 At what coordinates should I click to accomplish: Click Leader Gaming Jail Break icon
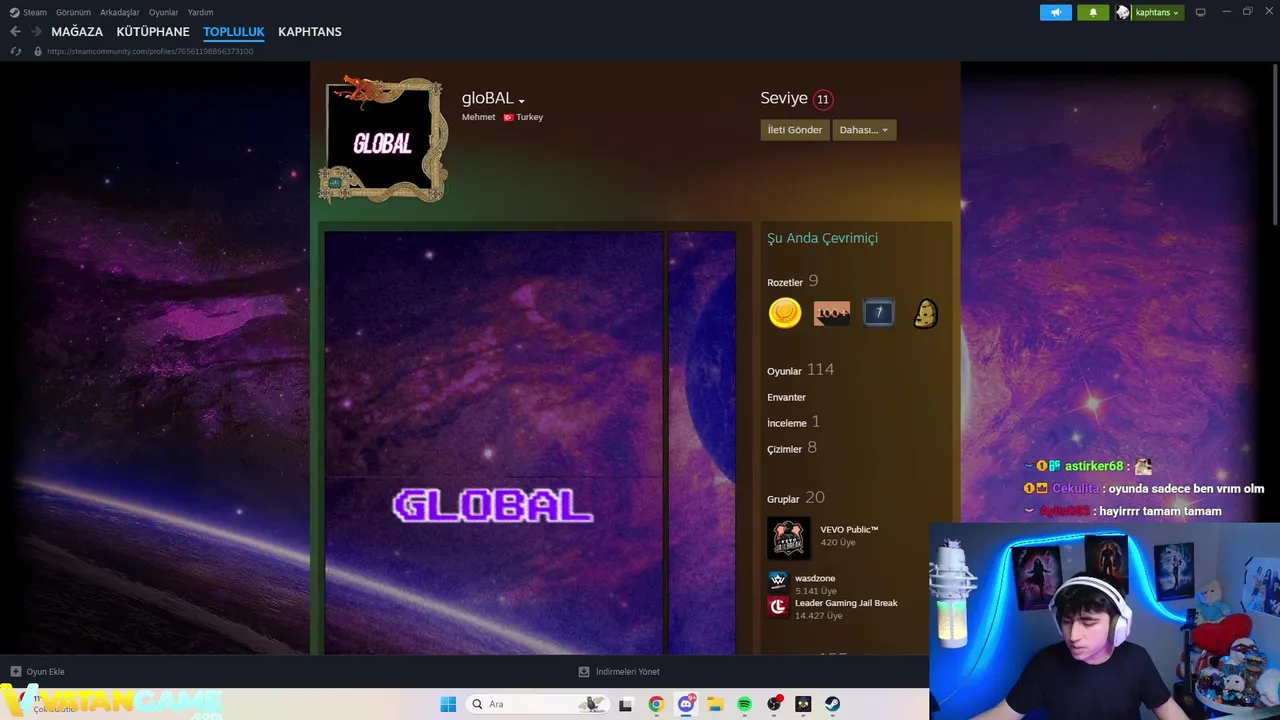pos(778,606)
